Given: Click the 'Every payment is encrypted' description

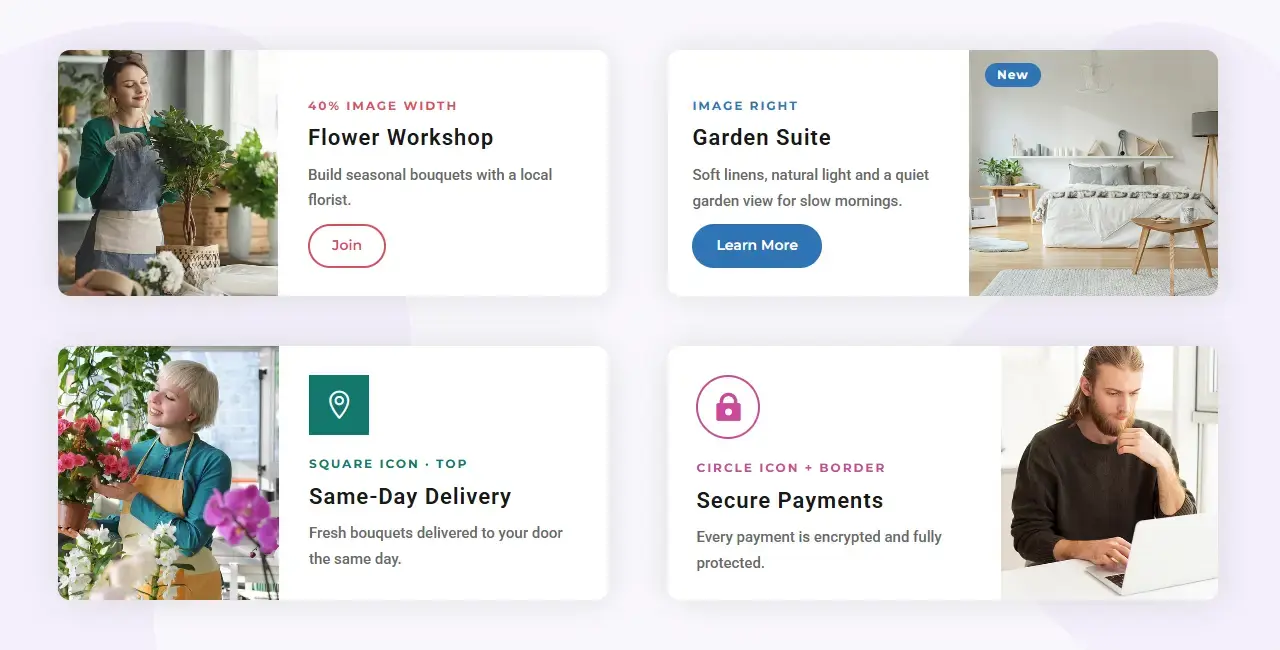Looking at the screenshot, I should click(819, 550).
